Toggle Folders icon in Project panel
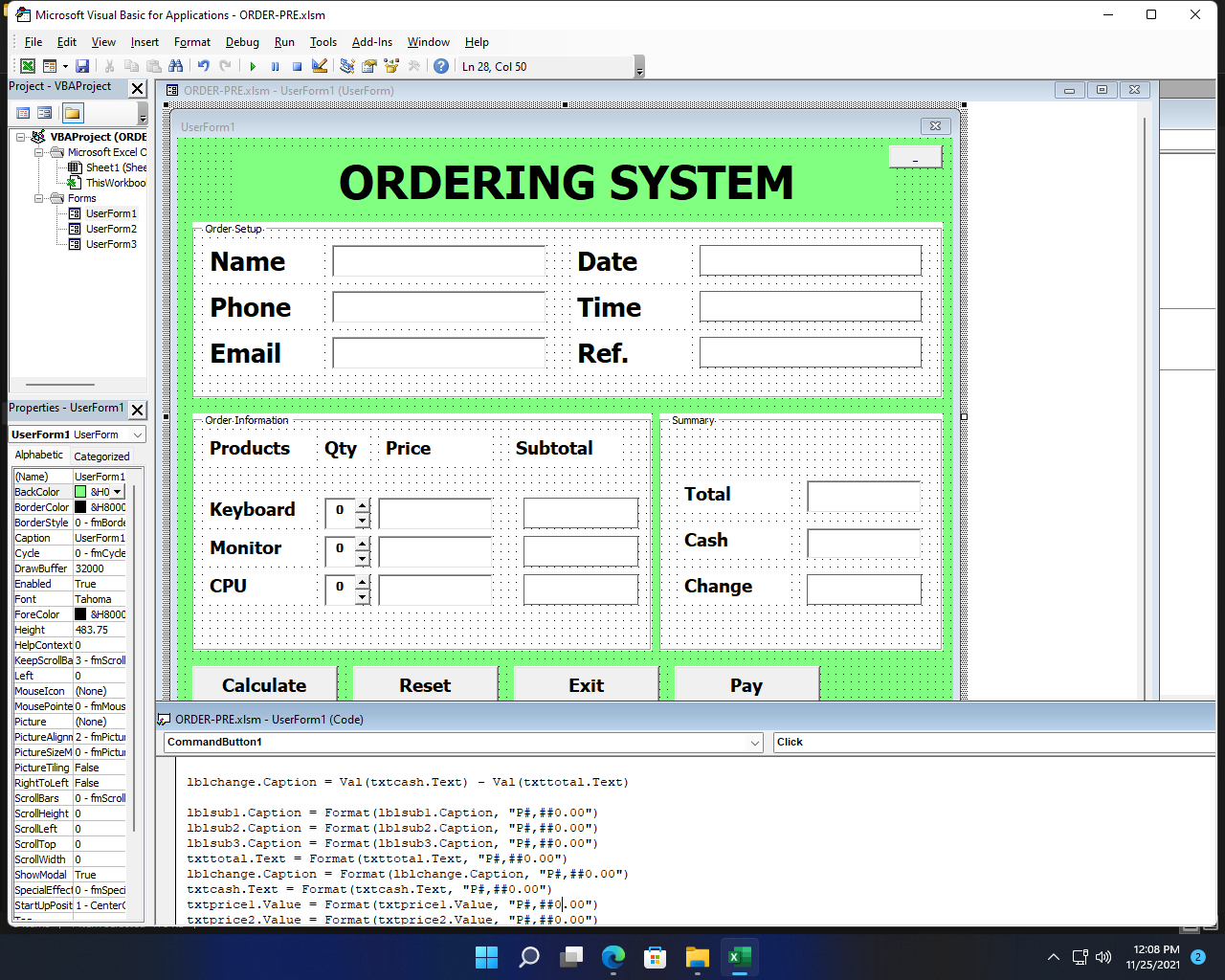This screenshot has height=980, width=1225. pos(73,113)
